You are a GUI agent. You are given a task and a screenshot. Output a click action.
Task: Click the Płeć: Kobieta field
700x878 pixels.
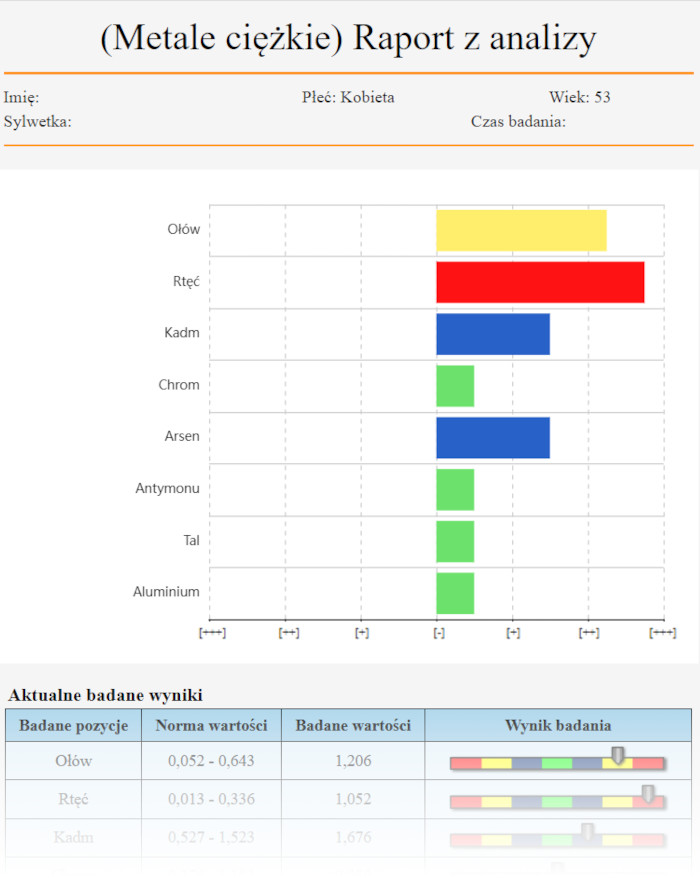pyautogui.click(x=348, y=97)
